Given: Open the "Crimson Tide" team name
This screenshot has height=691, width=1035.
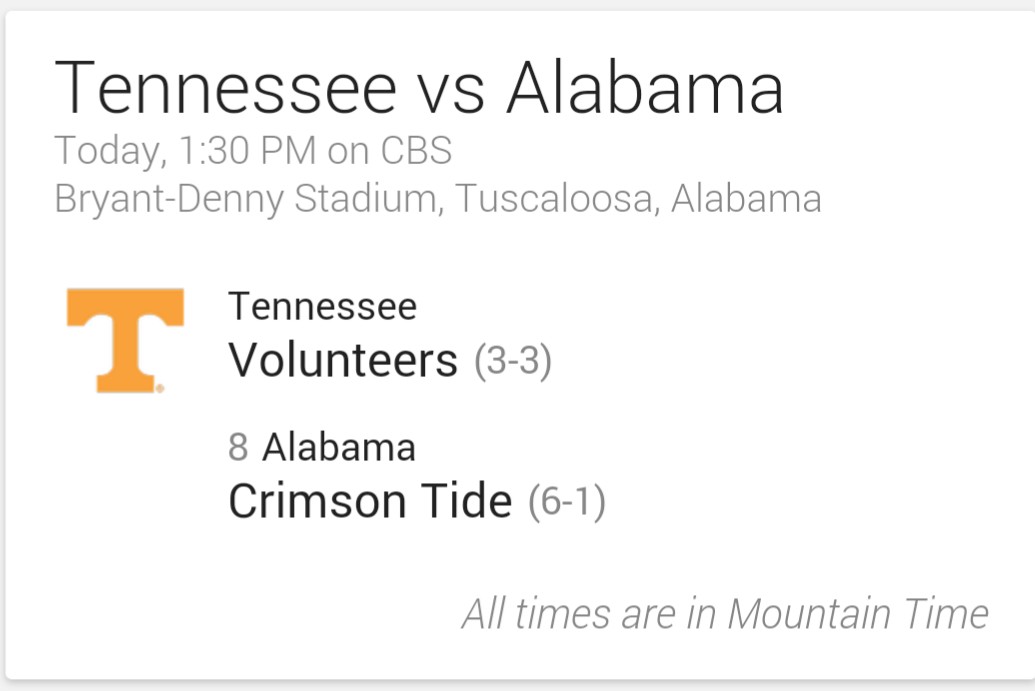Looking at the screenshot, I should [x=370, y=501].
